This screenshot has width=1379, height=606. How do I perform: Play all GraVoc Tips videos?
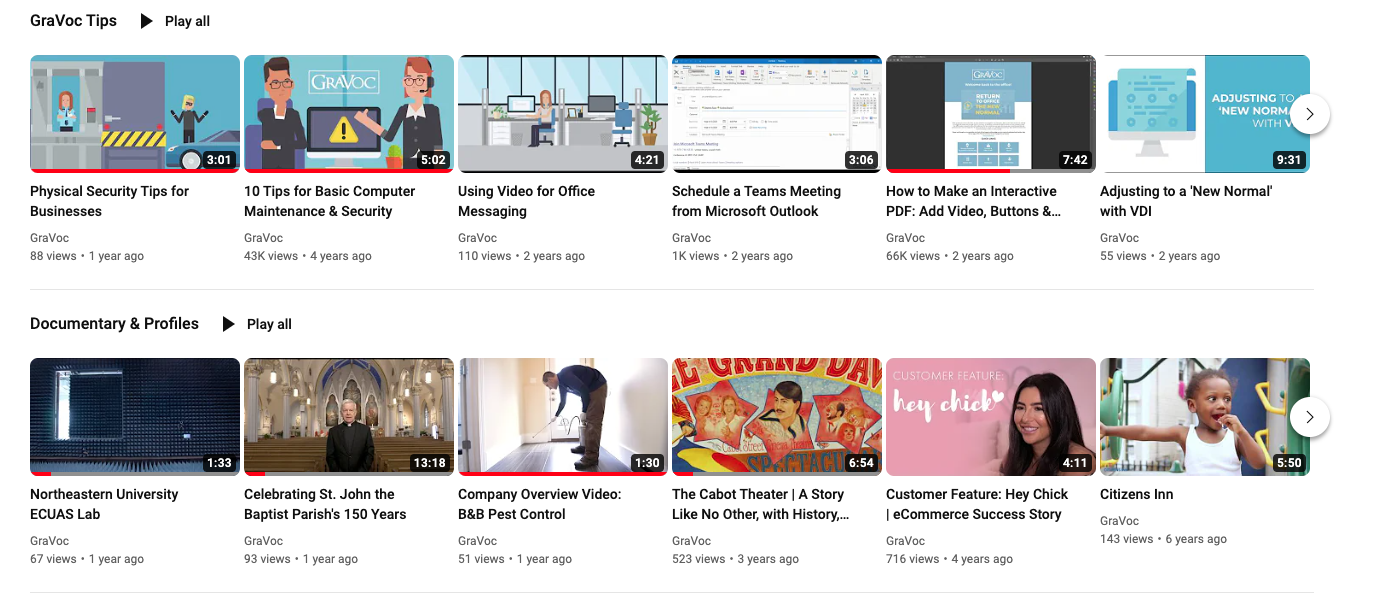click(187, 21)
